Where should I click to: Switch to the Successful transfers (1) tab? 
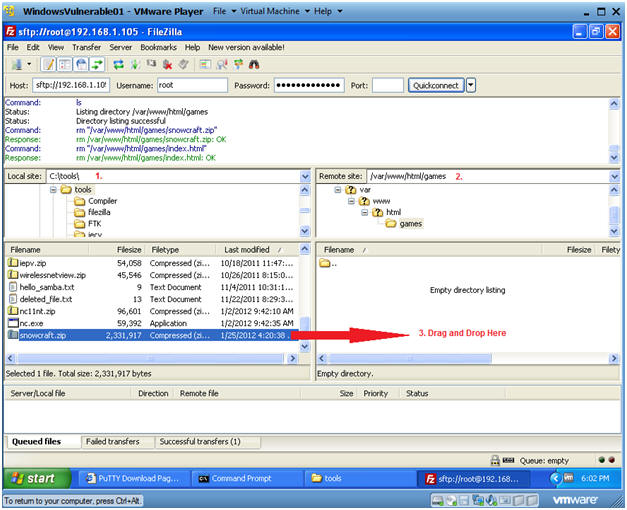pos(208,442)
